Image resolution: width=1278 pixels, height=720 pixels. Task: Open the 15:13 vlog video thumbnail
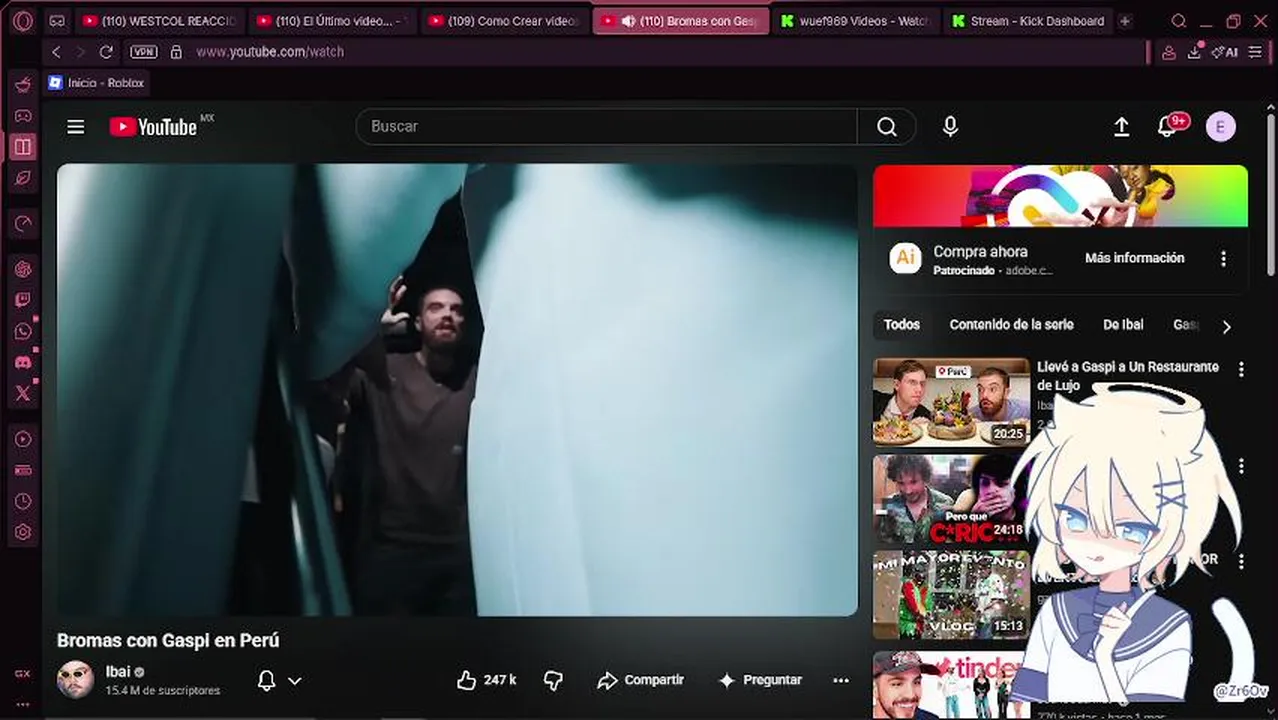click(951, 594)
